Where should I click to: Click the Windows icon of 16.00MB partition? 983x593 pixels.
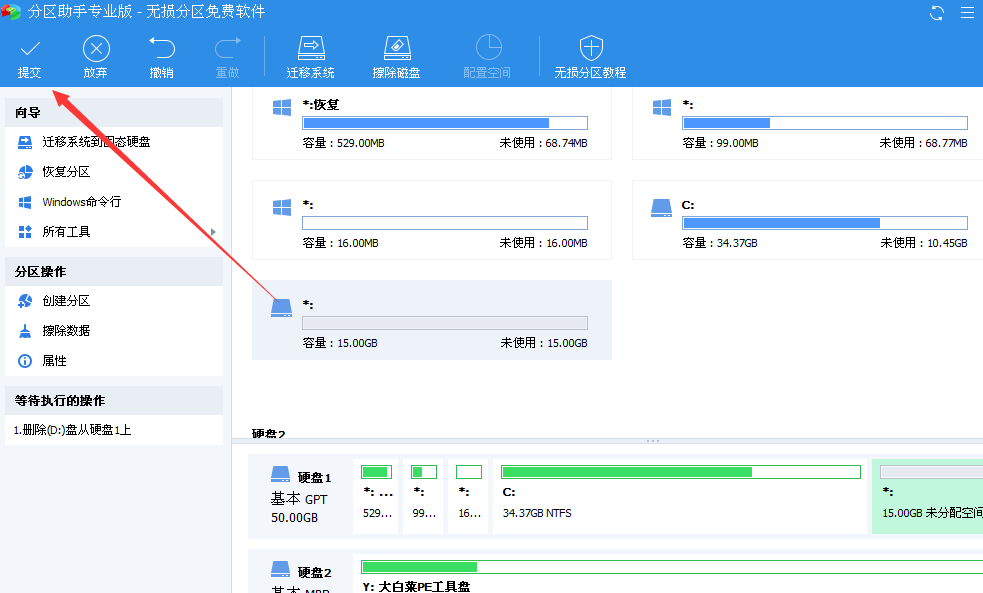coord(282,207)
